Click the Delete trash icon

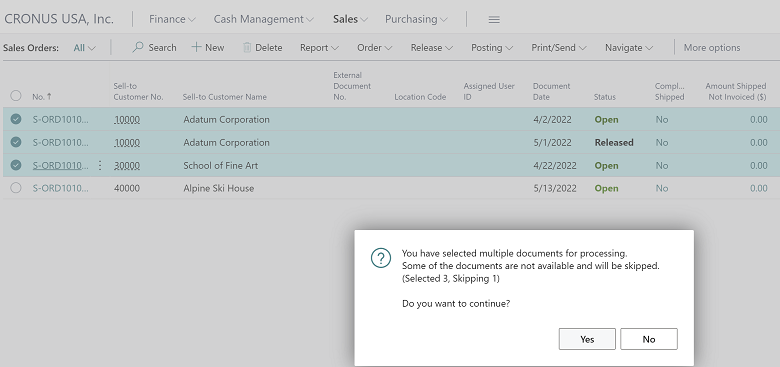click(247, 47)
